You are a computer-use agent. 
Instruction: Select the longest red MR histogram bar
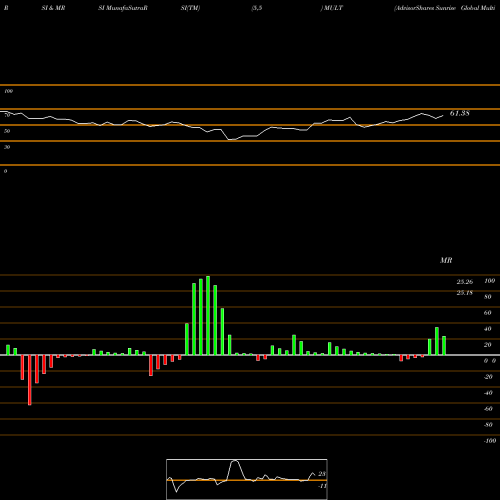pyautogui.click(x=30, y=380)
